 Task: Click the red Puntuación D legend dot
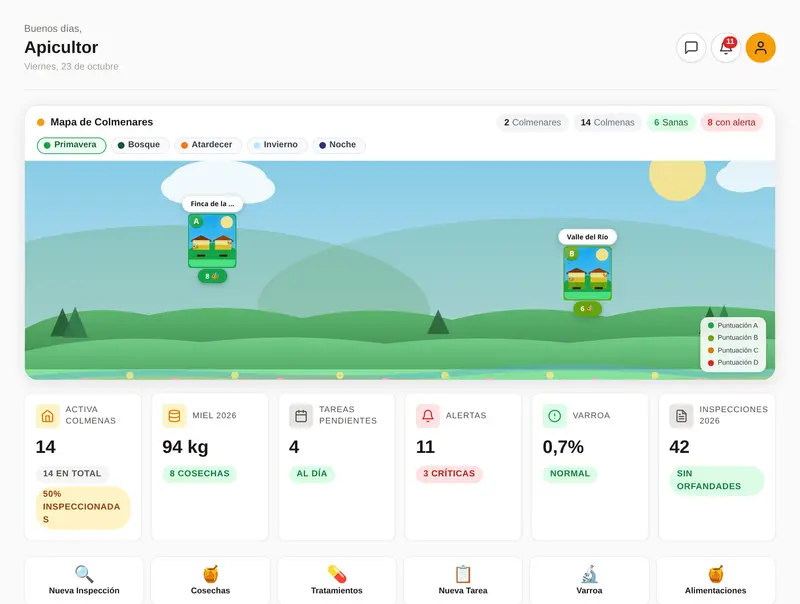coord(711,363)
